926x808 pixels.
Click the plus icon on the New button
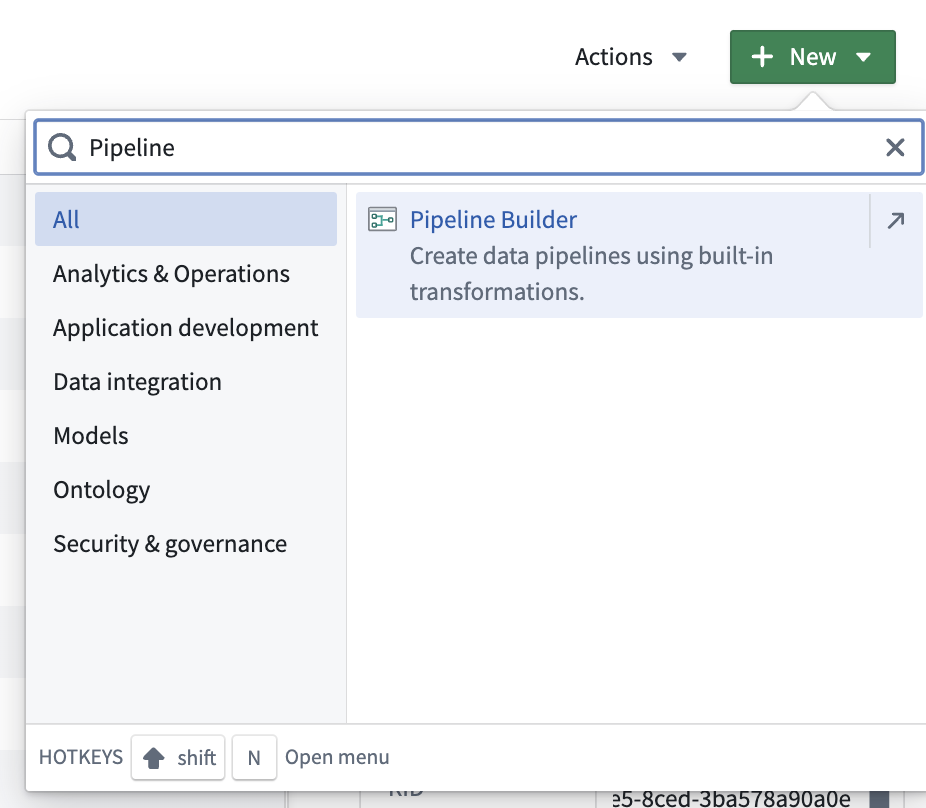761,57
